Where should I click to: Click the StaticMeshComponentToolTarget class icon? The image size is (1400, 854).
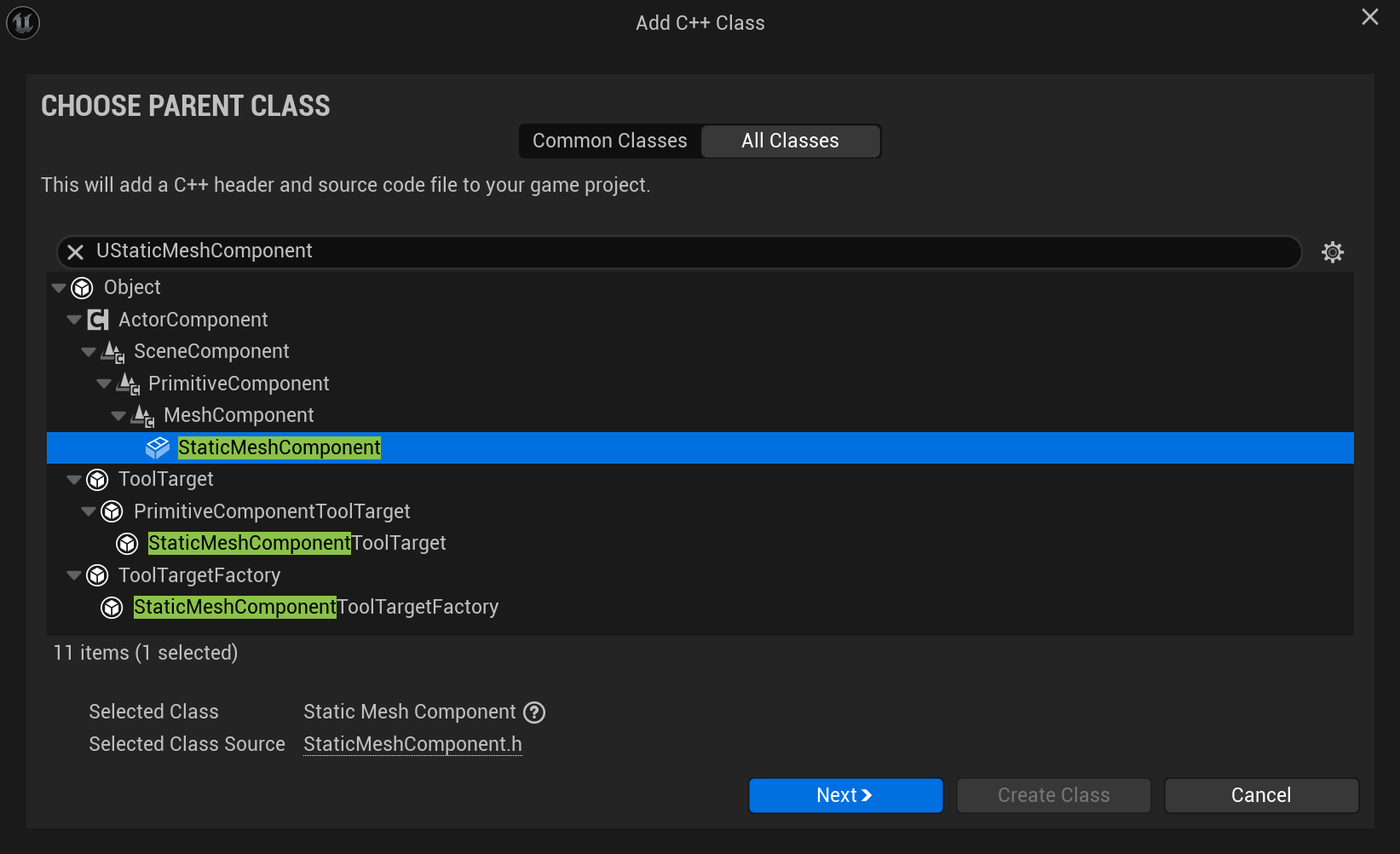pyautogui.click(x=128, y=544)
